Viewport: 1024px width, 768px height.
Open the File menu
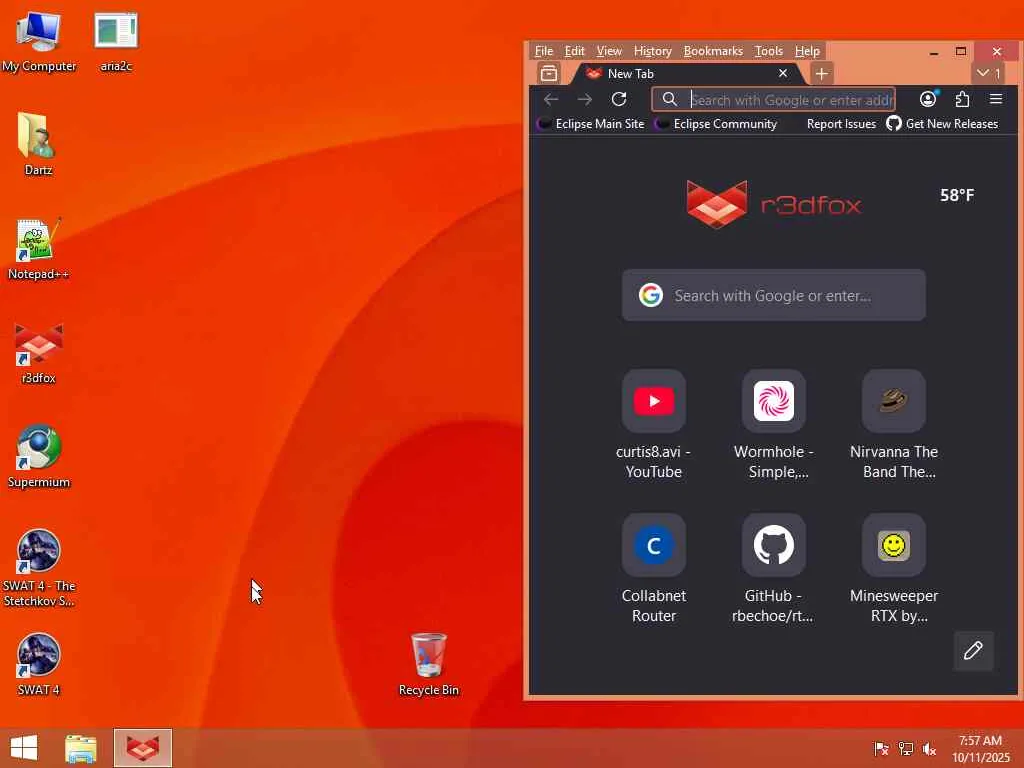[543, 51]
